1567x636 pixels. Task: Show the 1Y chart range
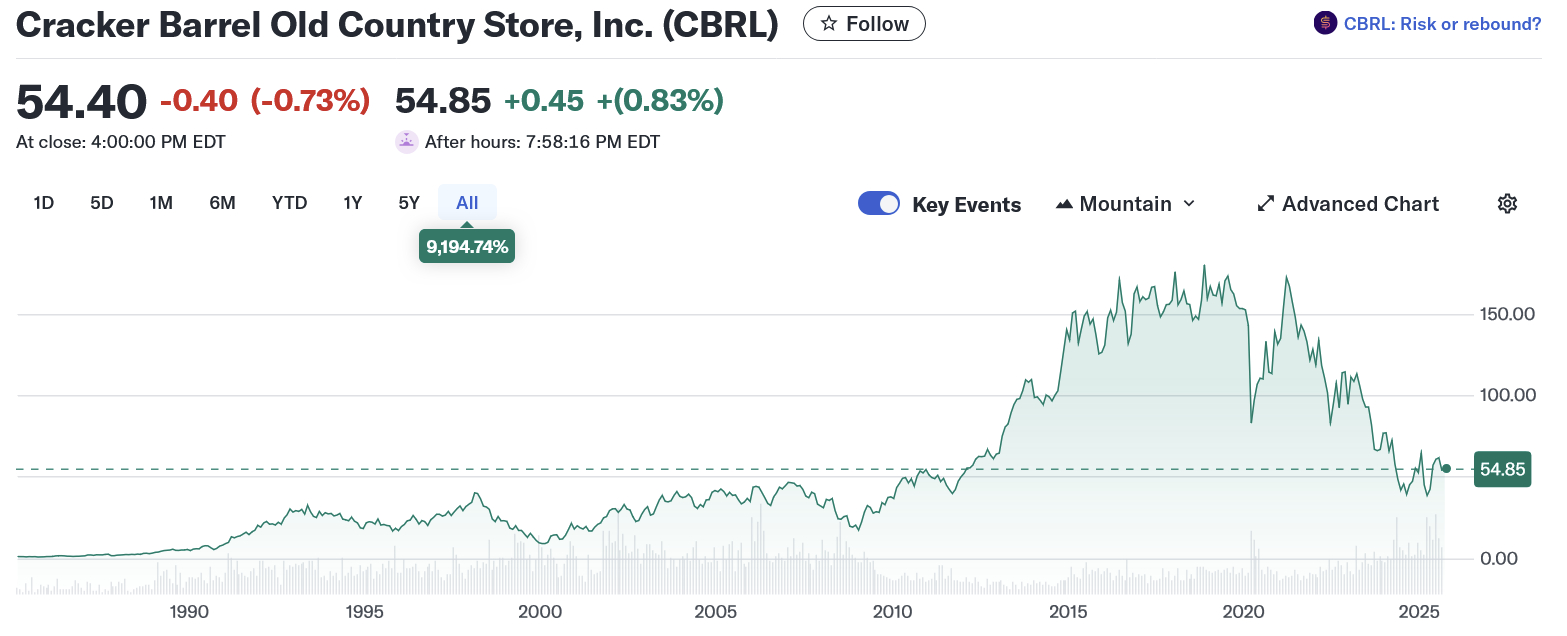click(352, 203)
